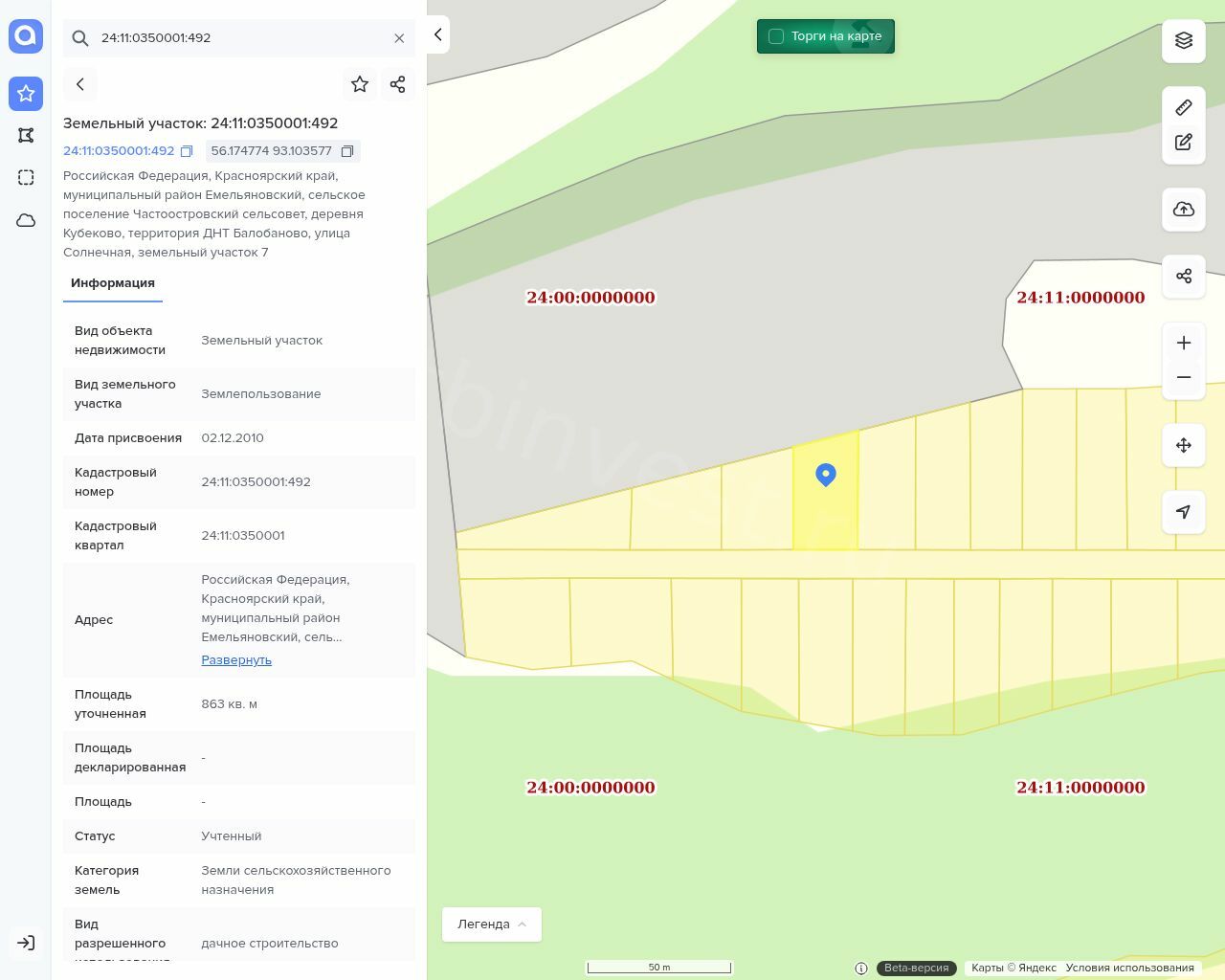Click the cloud upload icon on map
Viewport: 1225px width, 980px height.
(1184, 210)
